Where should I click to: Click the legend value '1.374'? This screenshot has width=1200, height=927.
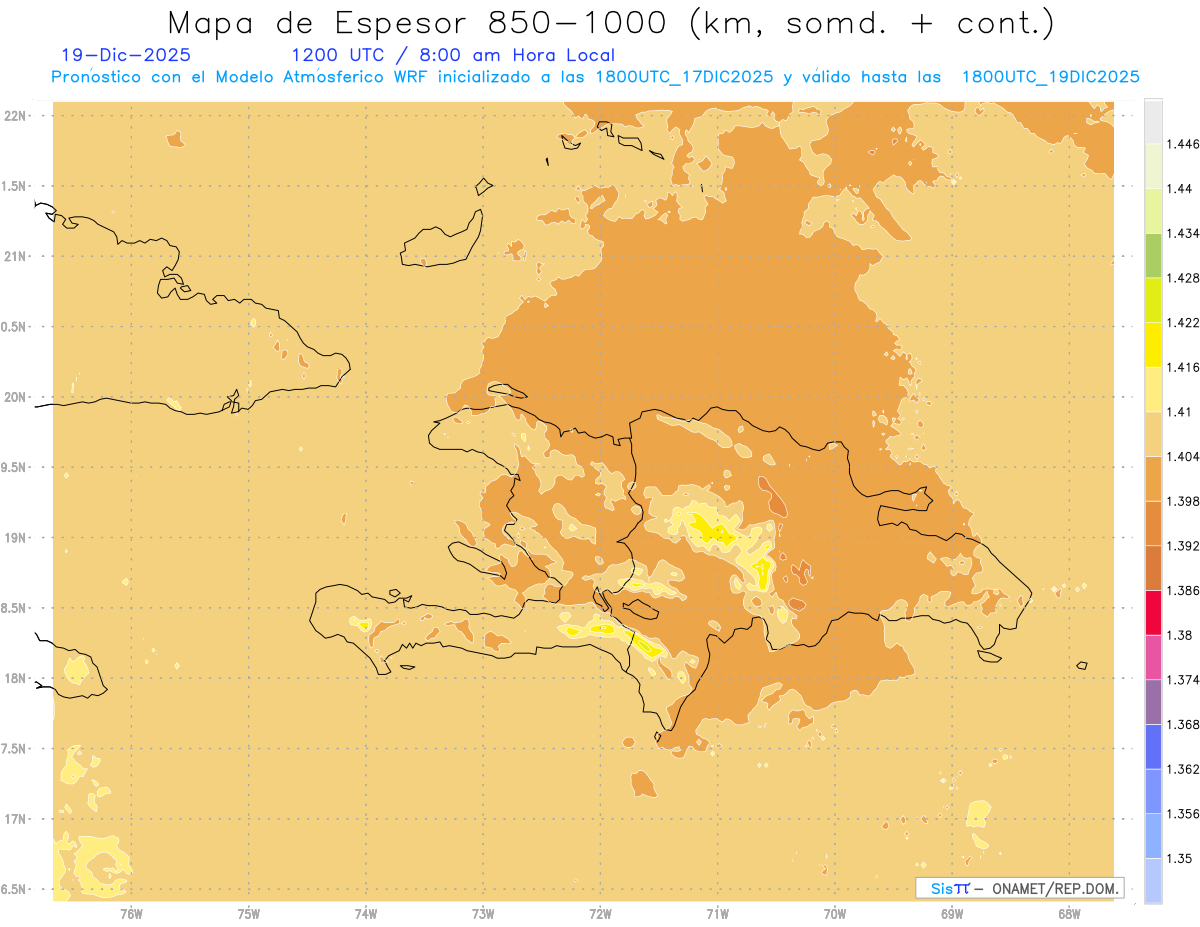click(x=1183, y=680)
